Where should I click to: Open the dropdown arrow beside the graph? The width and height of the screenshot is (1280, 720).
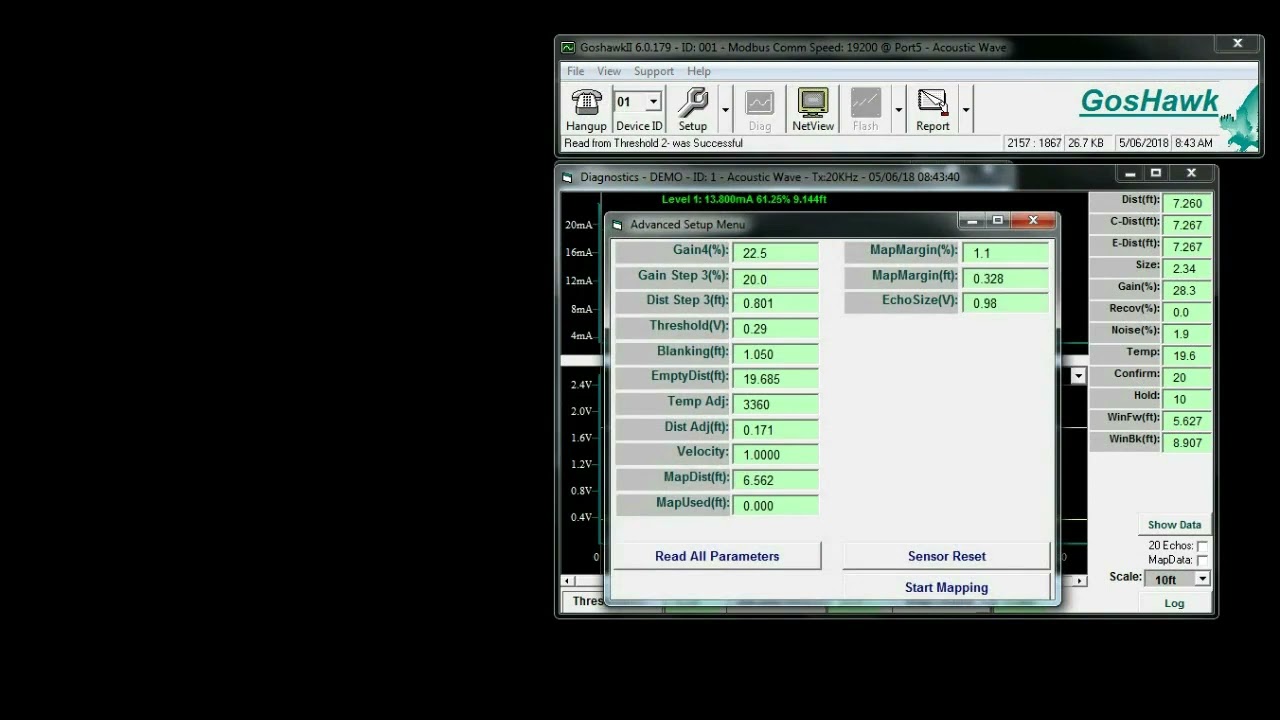pyautogui.click(x=1078, y=376)
